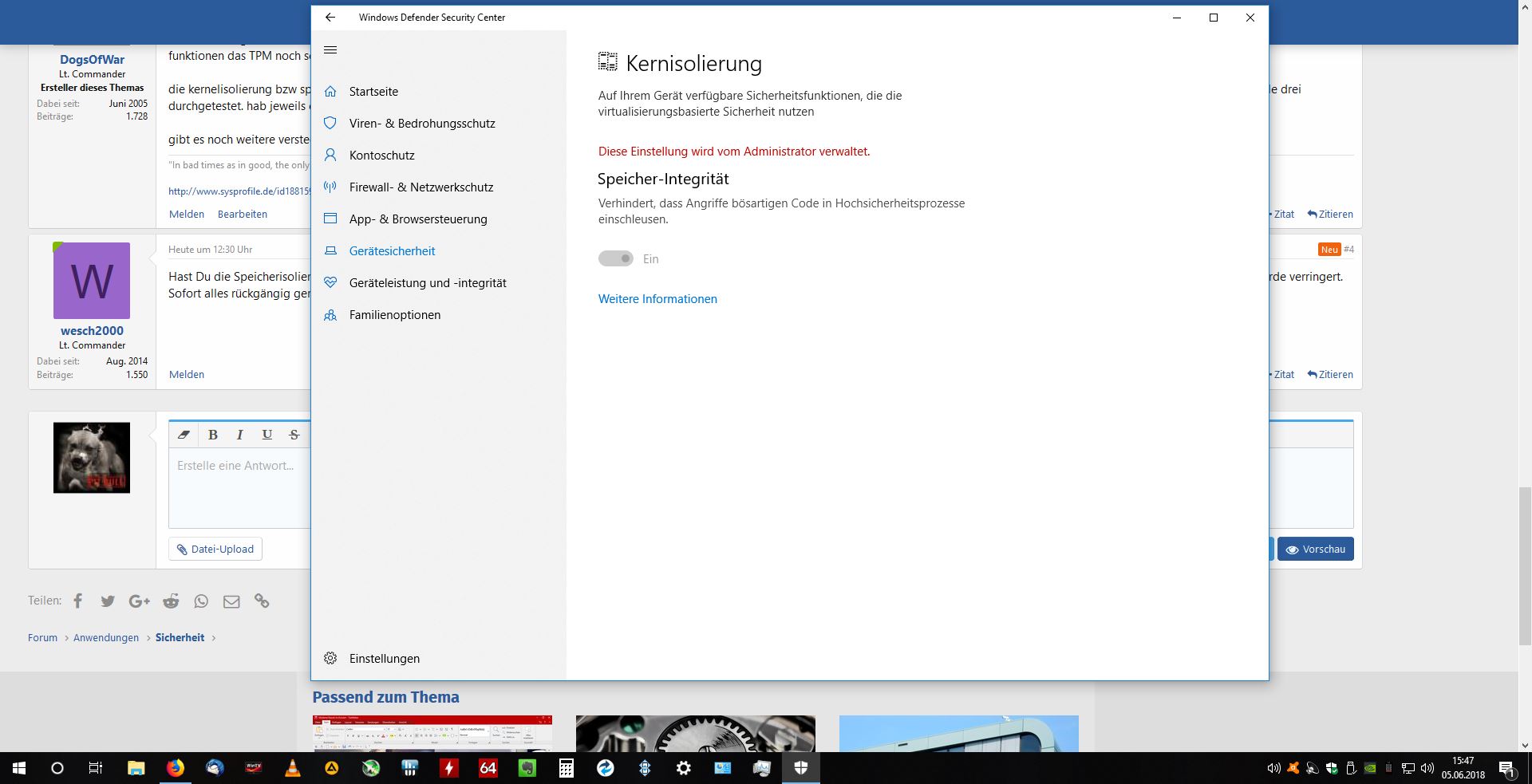This screenshot has width=1532, height=784.
Task: Toggle italic in the forum reply editor
Action: click(239, 435)
